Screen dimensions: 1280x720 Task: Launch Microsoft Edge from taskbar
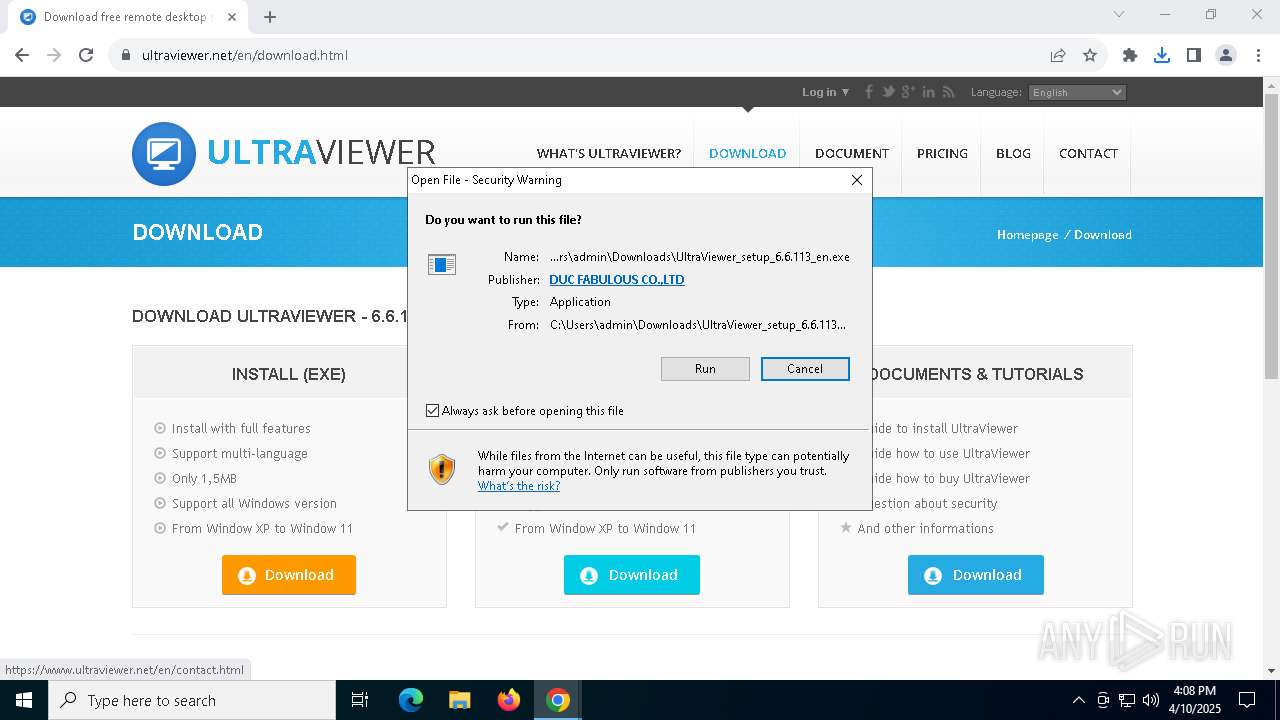(411, 700)
